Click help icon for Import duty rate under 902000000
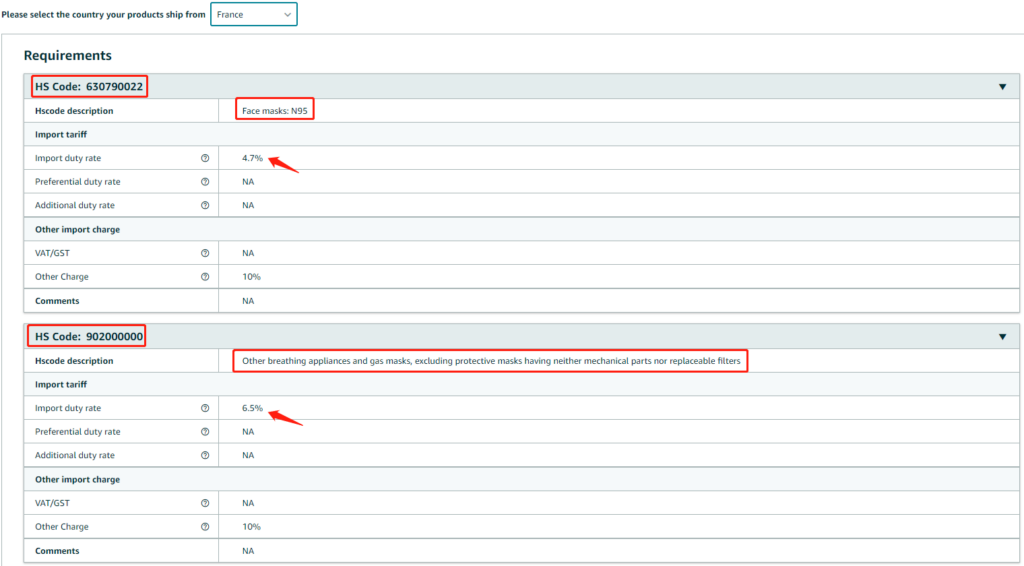 tap(205, 408)
